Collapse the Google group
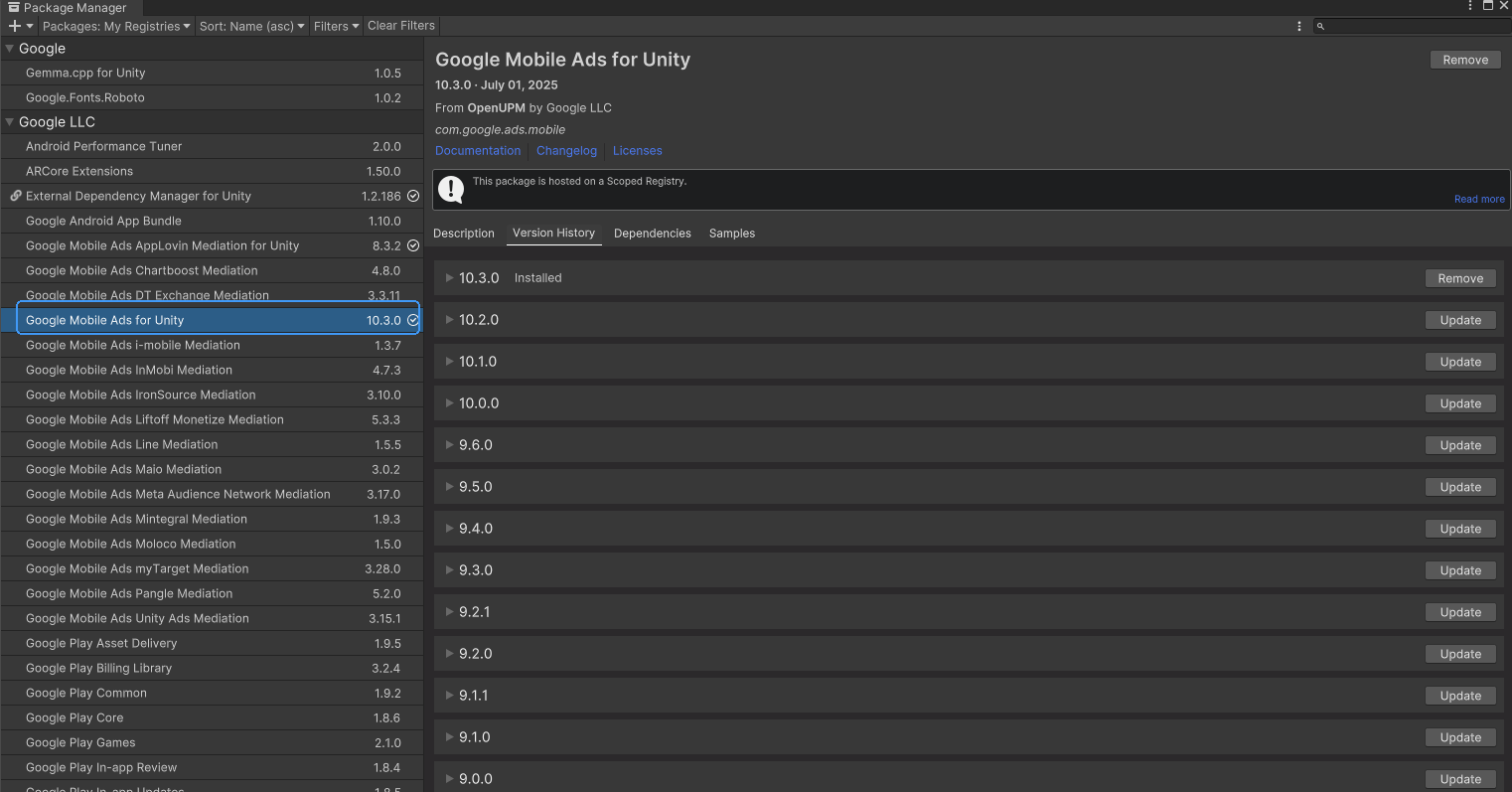The image size is (1512, 792). (10, 48)
